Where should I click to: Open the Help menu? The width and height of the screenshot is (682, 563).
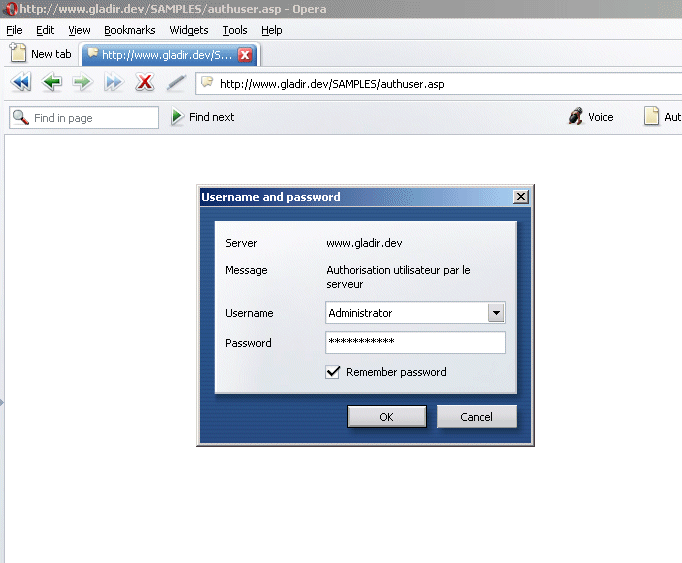click(271, 30)
